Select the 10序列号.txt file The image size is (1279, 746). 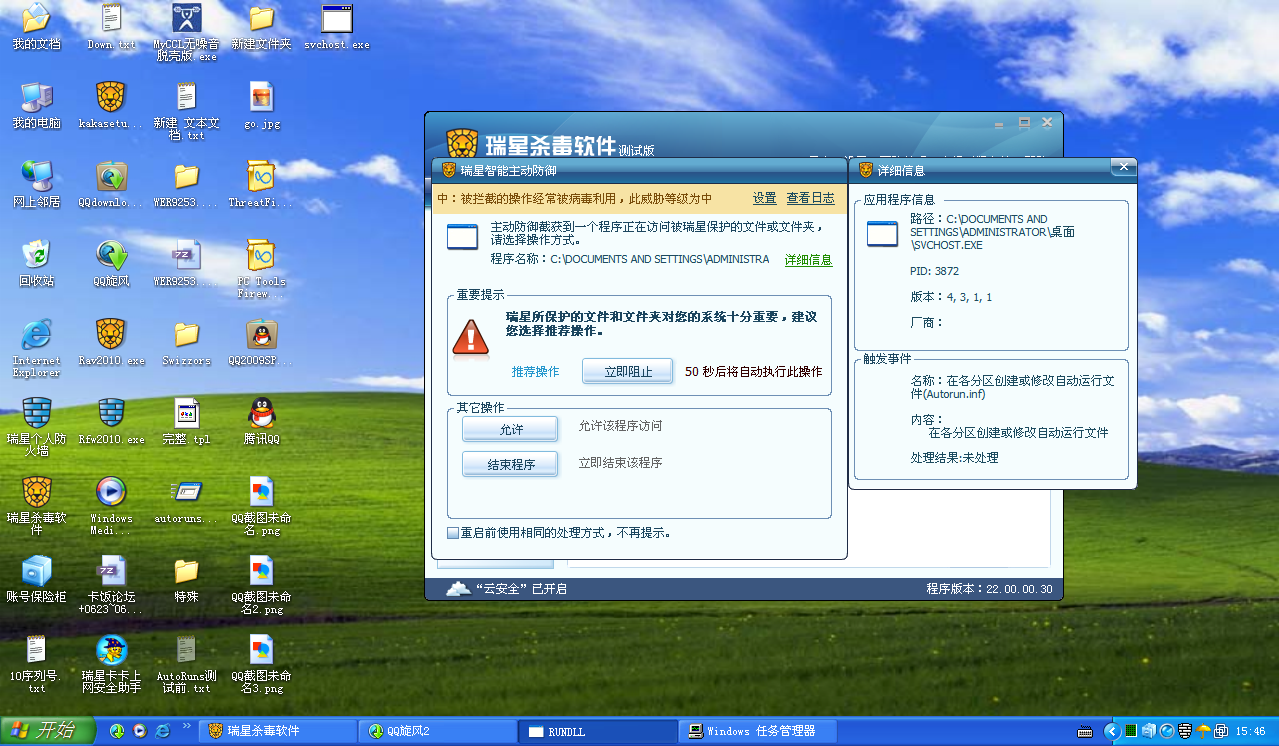(x=36, y=664)
